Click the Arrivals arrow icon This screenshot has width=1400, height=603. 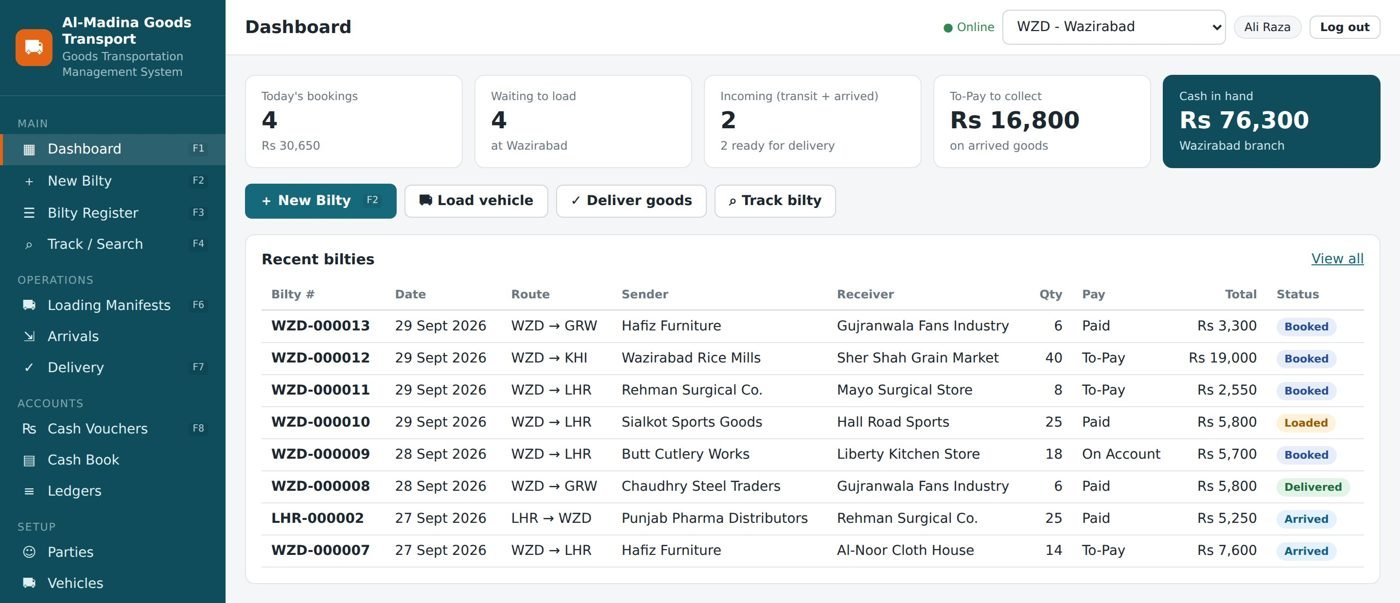click(29, 336)
